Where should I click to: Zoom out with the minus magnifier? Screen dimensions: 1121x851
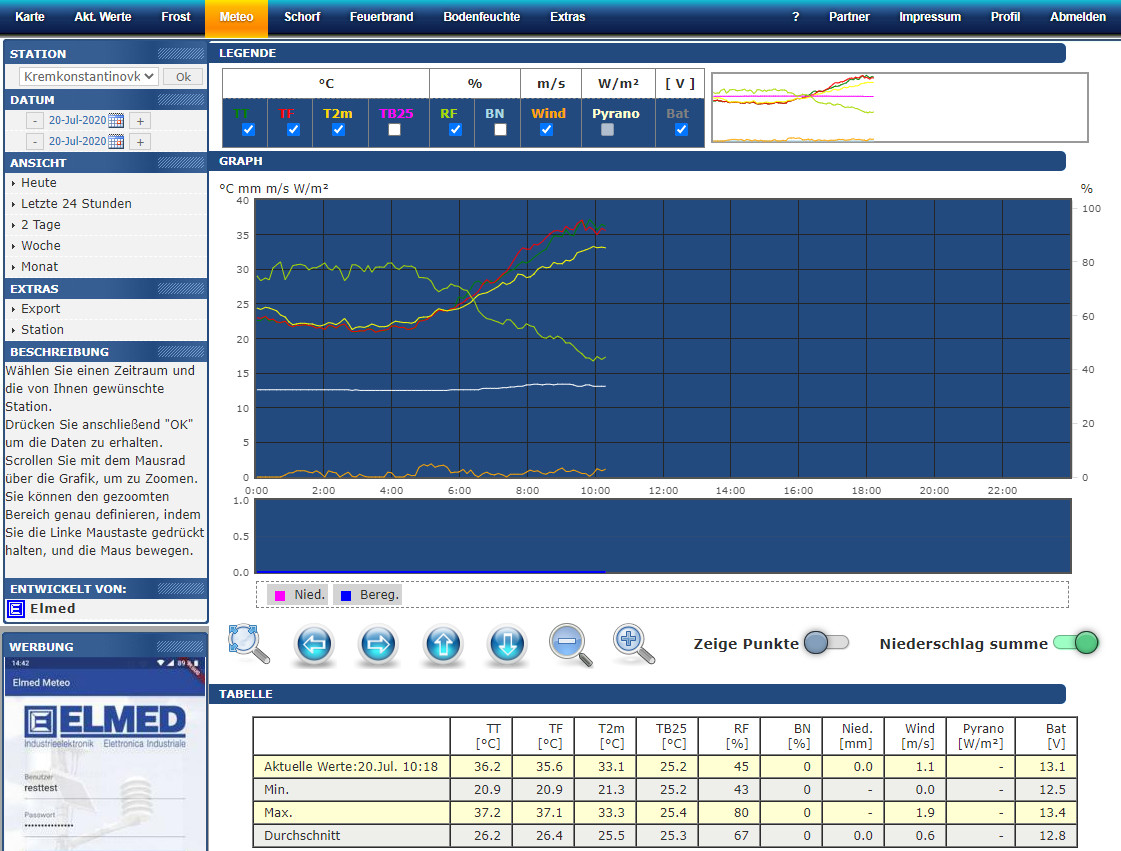coord(570,644)
